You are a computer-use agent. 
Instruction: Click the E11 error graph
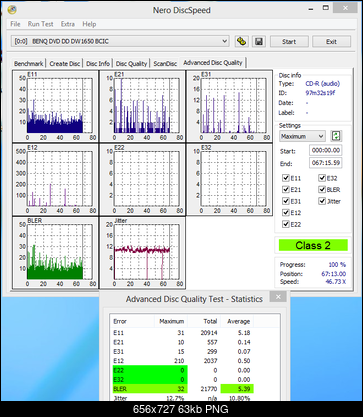55,106
